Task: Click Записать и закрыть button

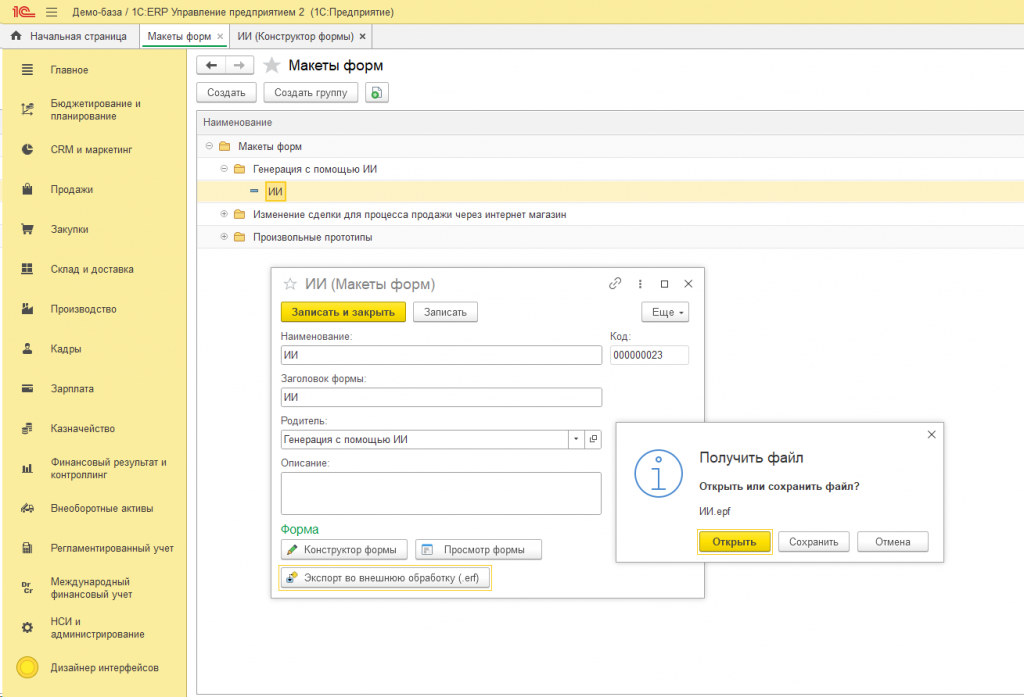Action: point(343,312)
